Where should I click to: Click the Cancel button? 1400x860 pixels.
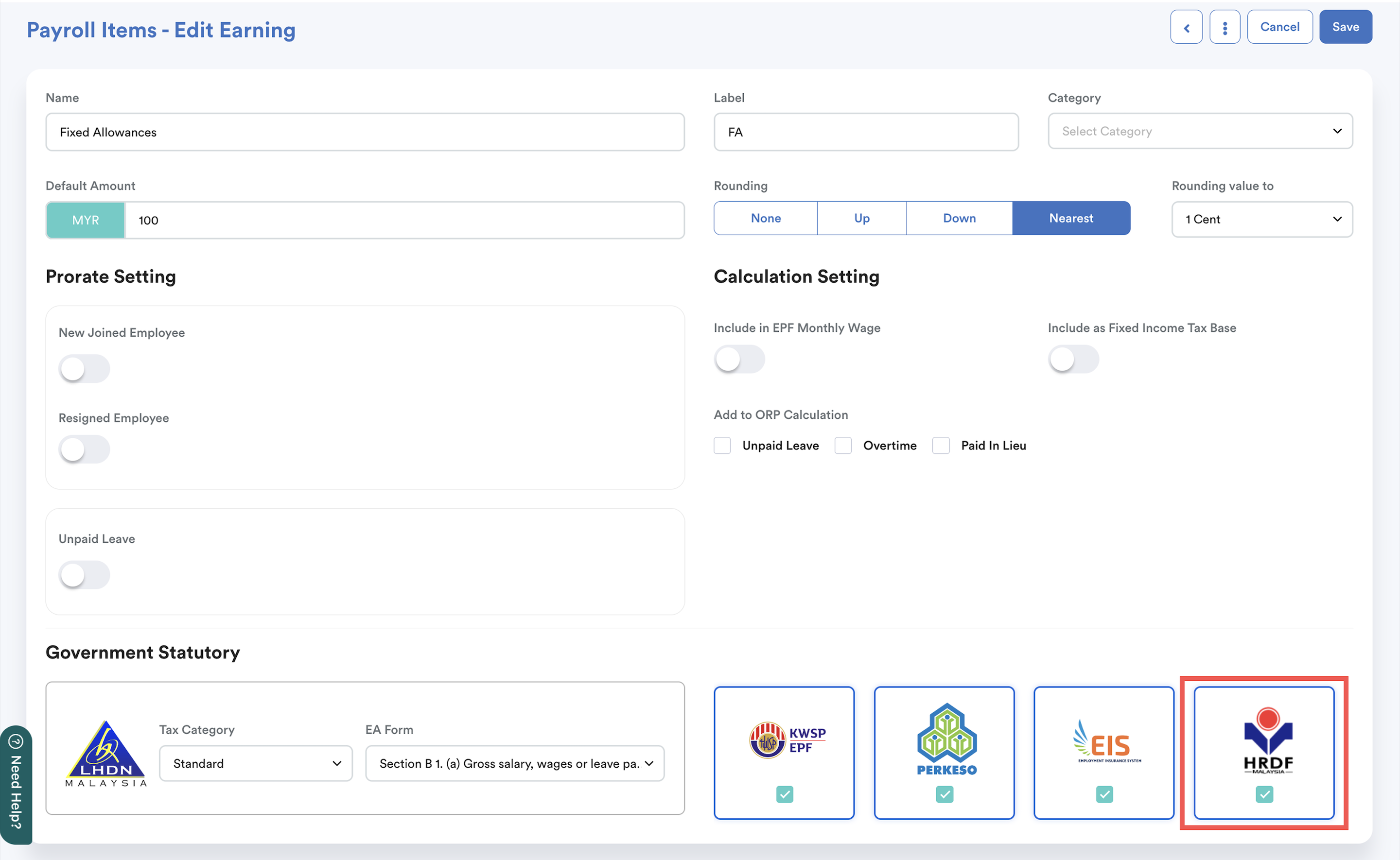tap(1279, 27)
